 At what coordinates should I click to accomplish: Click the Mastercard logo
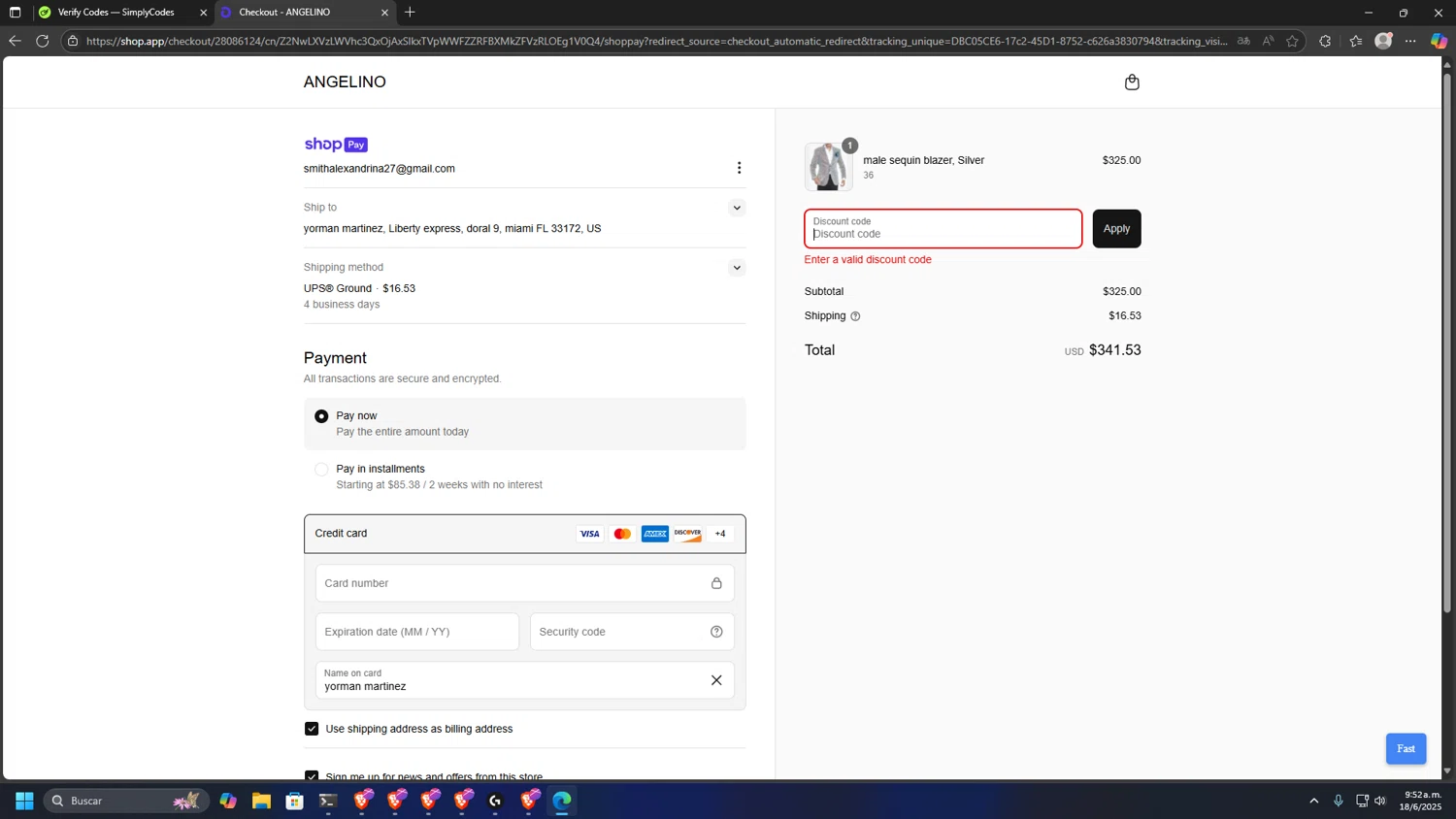coord(622,534)
